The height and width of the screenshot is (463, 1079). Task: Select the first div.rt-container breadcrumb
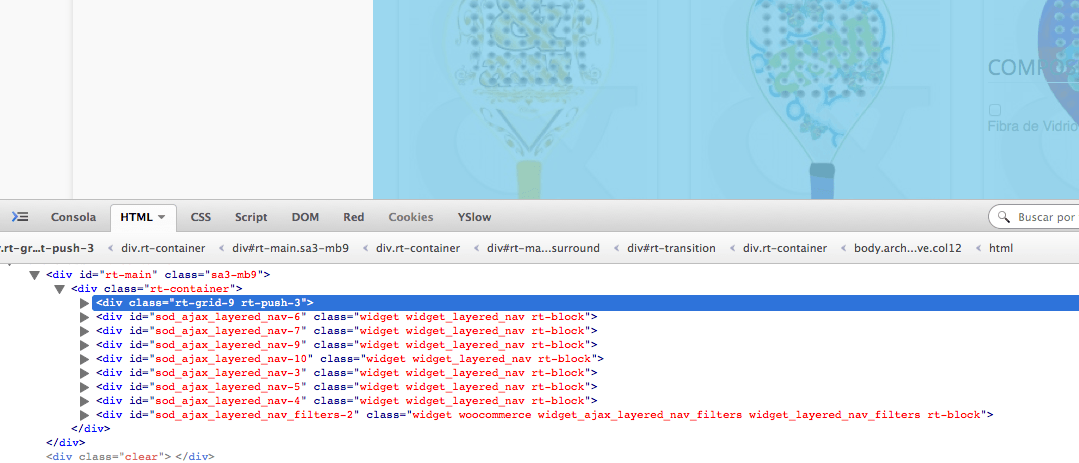coord(163,248)
